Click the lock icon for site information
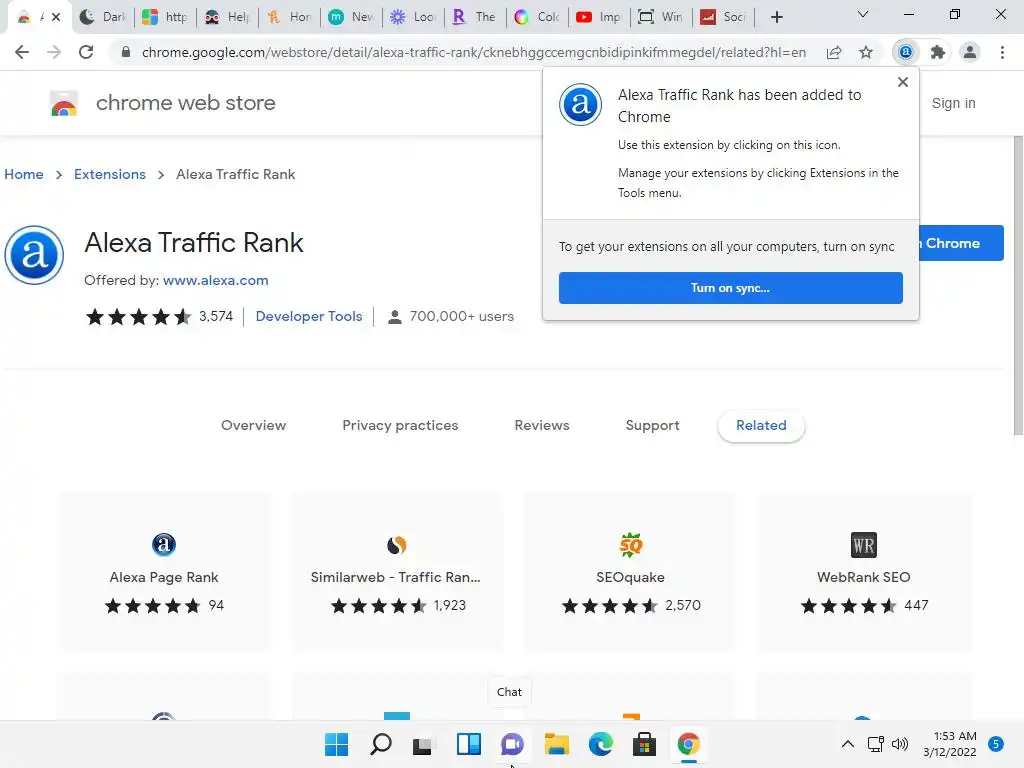1024x768 pixels. point(126,52)
